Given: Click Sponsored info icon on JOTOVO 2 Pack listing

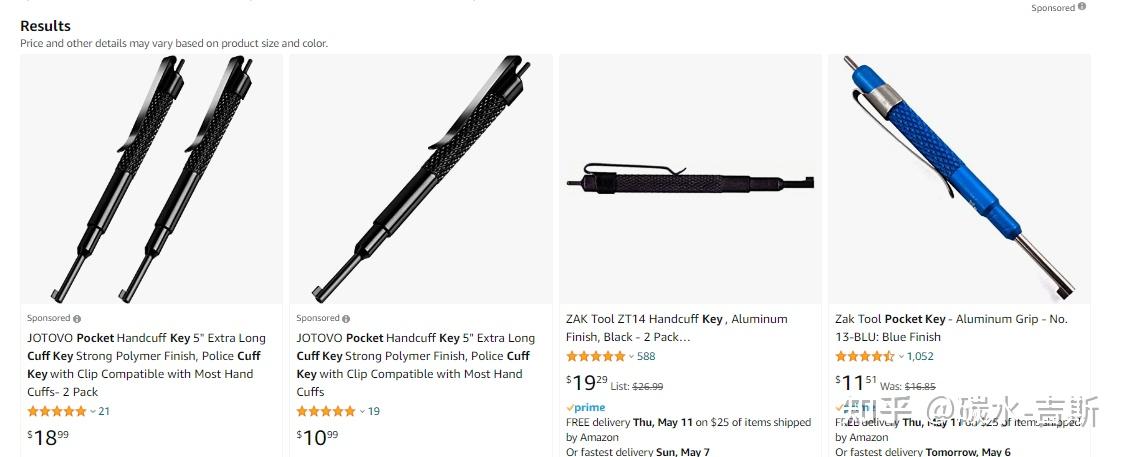Looking at the screenshot, I should pos(77,319).
